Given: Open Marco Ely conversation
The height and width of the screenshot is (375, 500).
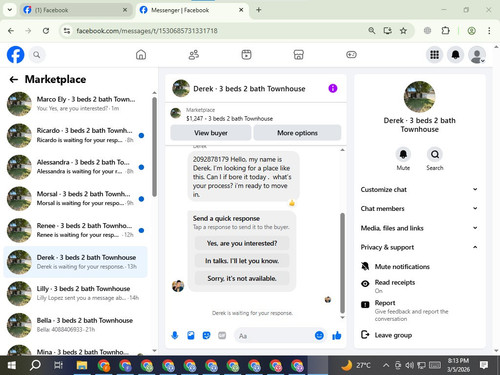Looking at the screenshot, I should tap(76, 104).
